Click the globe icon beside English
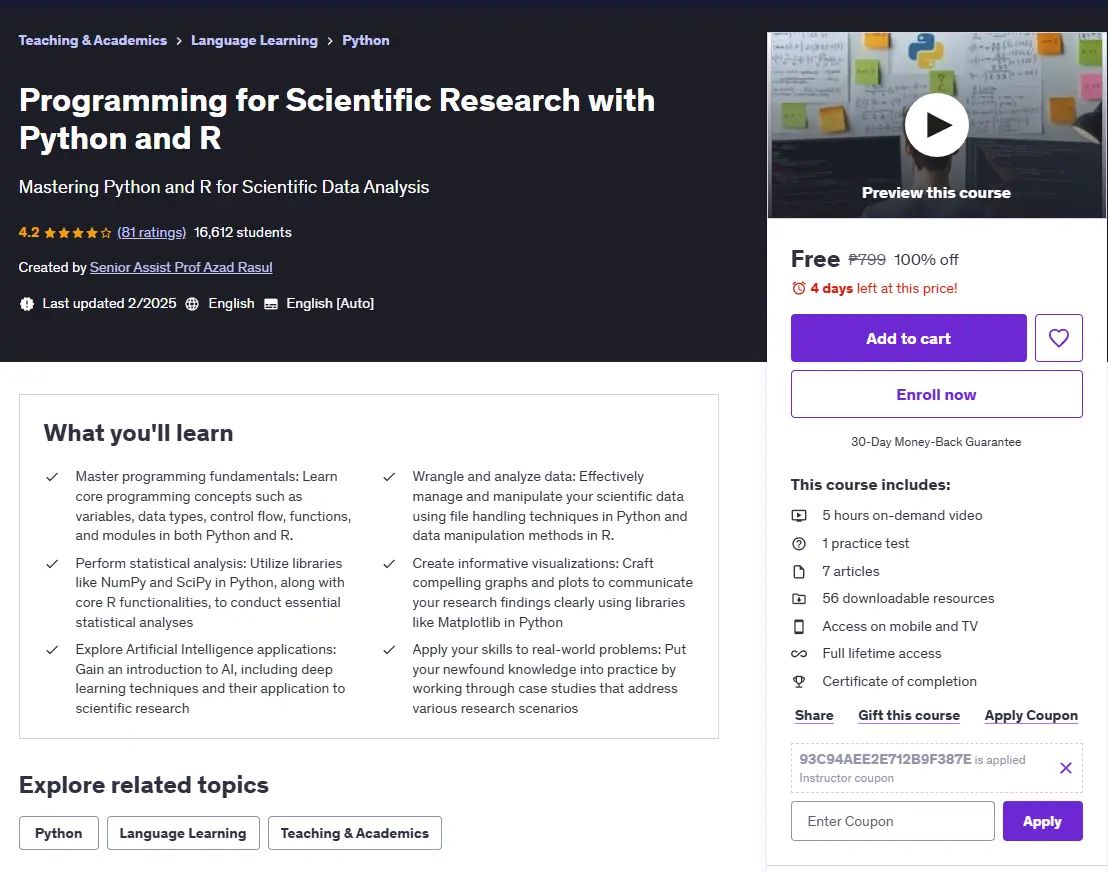Screen dimensions: 1108x872 click(191, 304)
